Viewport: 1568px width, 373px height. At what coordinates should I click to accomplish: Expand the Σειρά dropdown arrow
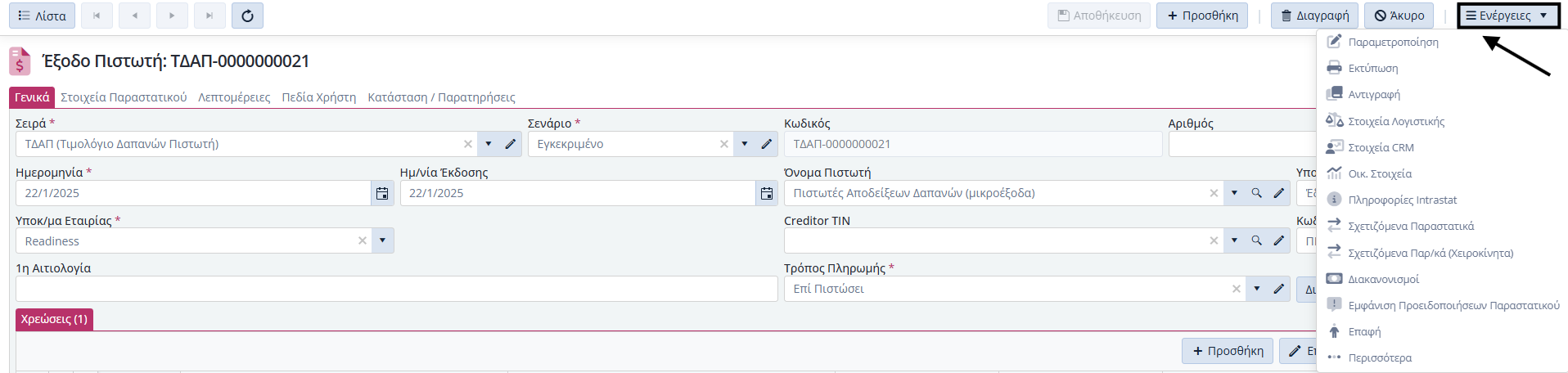tap(489, 144)
